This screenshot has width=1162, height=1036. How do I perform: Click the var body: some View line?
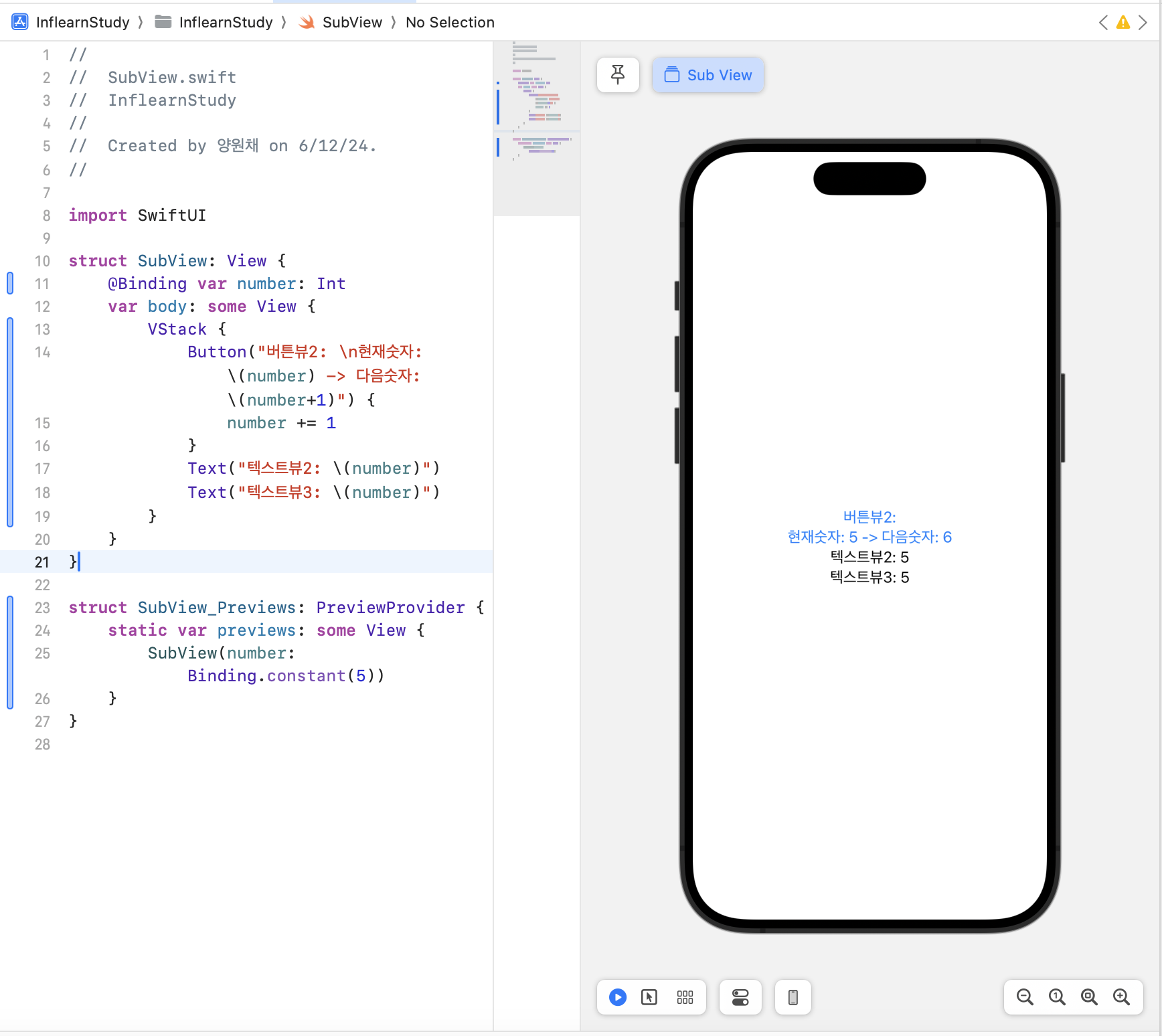tap(212, 306)
